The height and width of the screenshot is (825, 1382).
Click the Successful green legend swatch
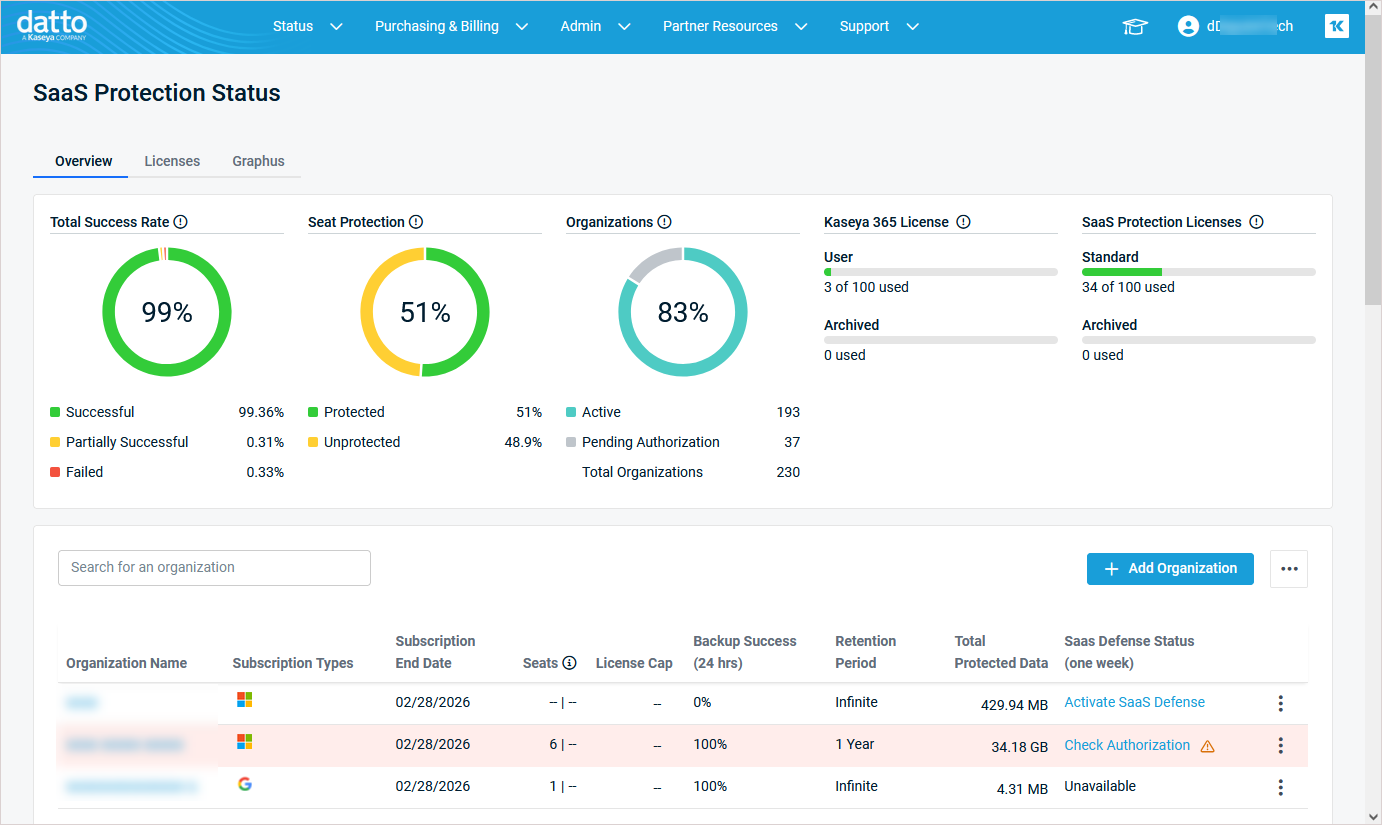(55, 412)
